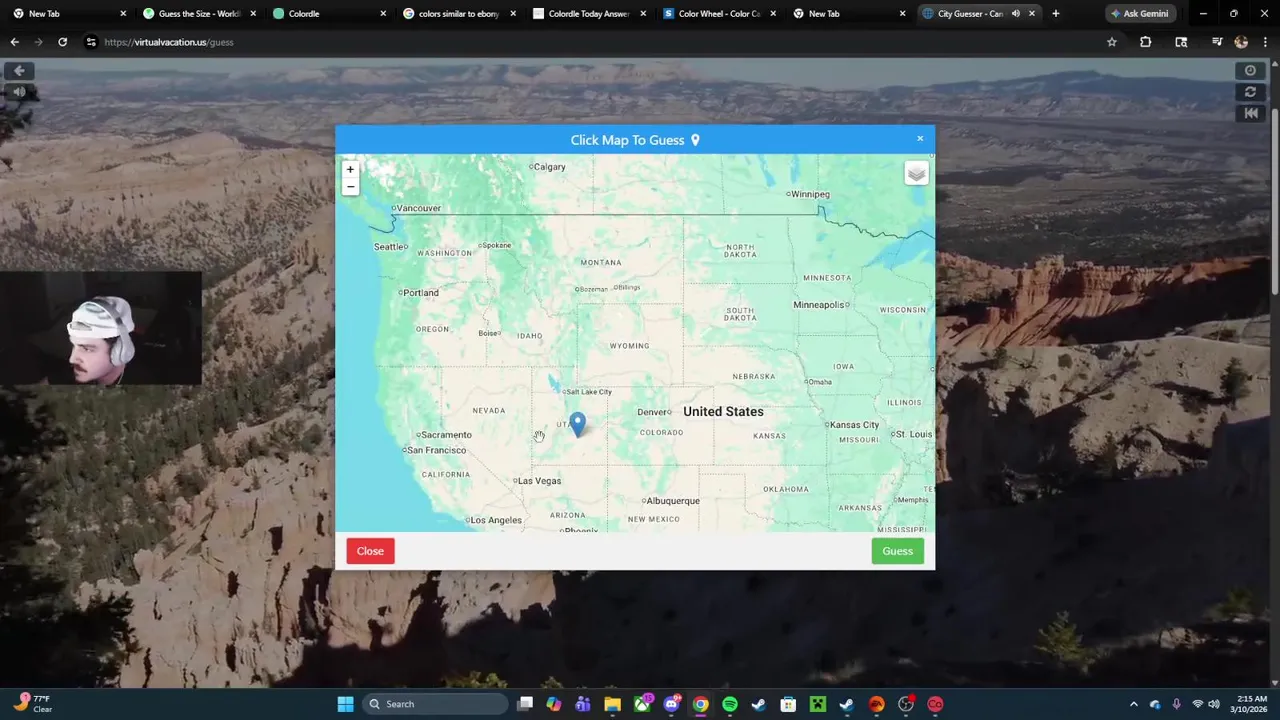
Task: Click the skip-to-start overlay icon
Action: 1250,113
